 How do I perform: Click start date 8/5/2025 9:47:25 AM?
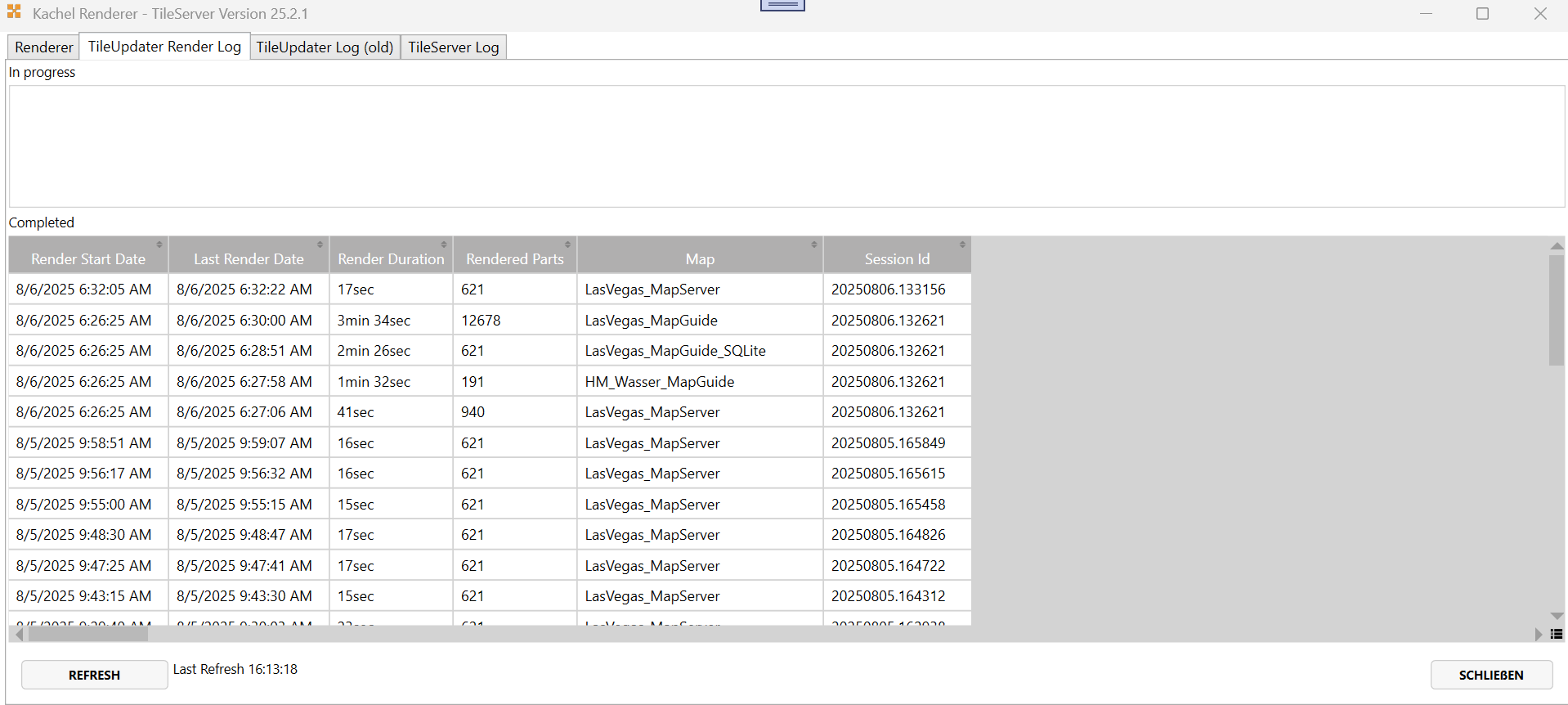(x=88, y=566)
